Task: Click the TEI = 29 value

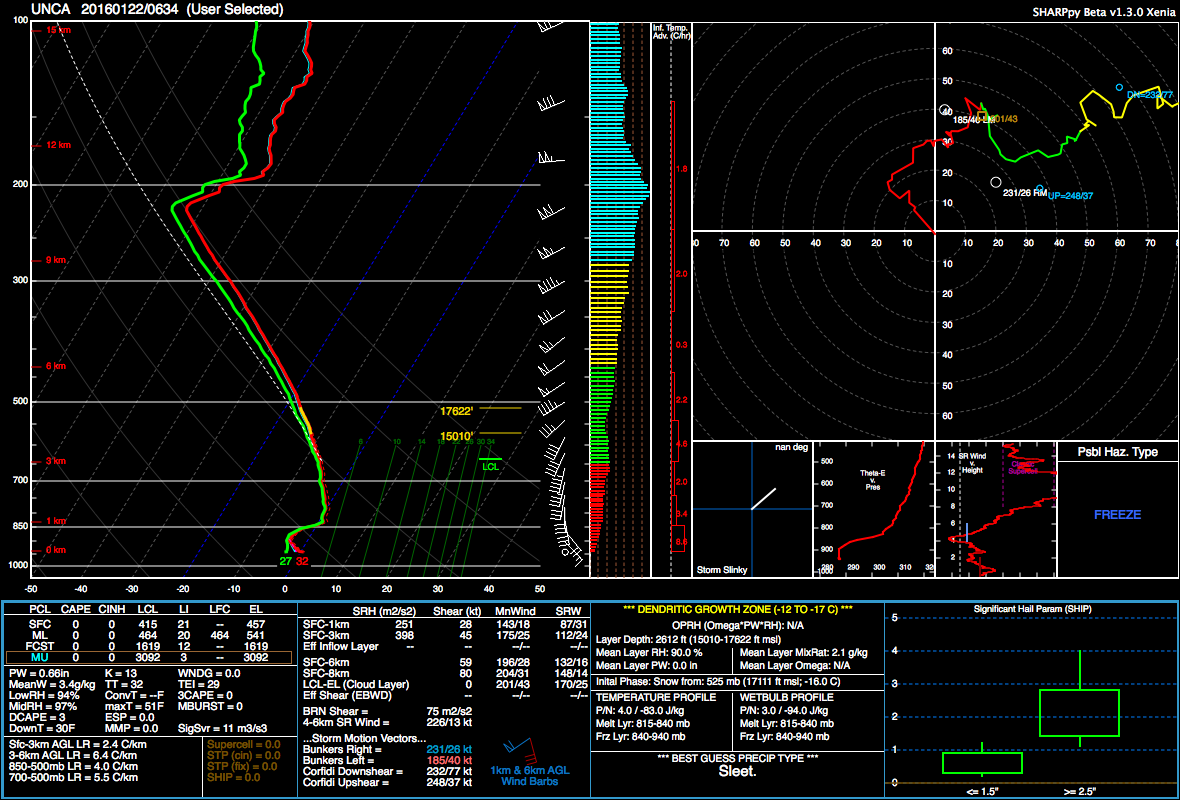Action: (200, 685)
